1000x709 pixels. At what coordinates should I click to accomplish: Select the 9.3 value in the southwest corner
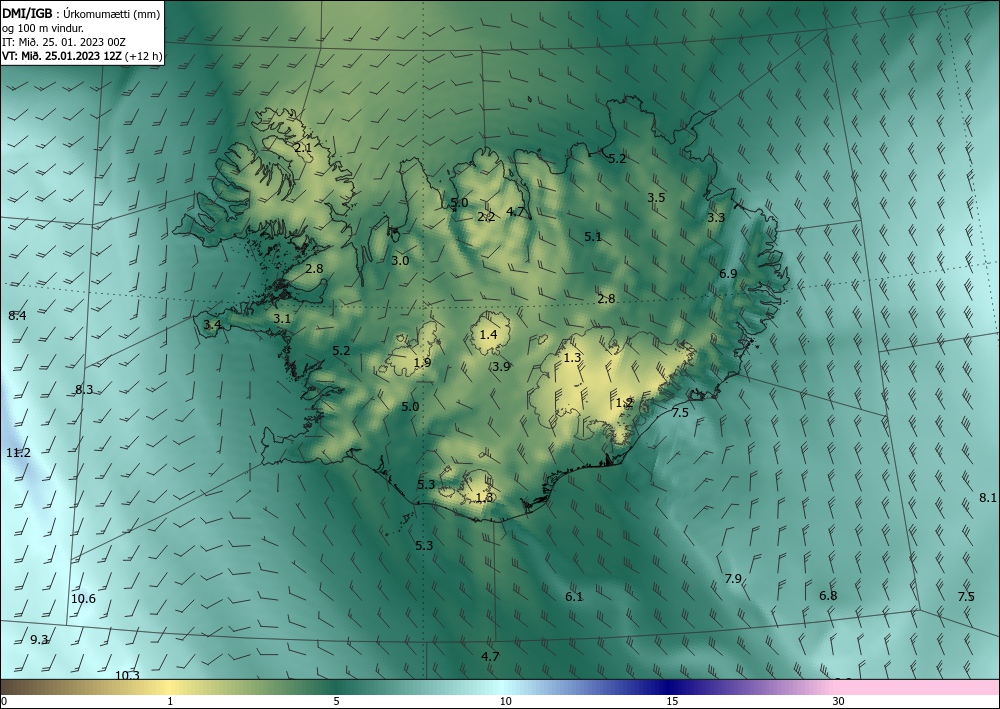pos(40,640)
